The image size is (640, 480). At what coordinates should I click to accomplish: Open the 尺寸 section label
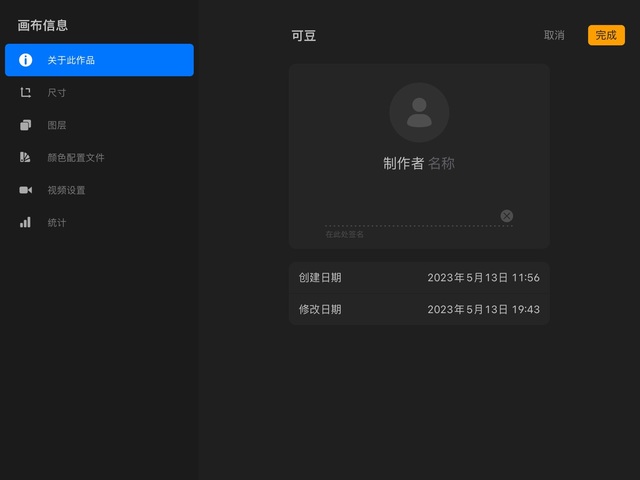[x=57, y=93]
